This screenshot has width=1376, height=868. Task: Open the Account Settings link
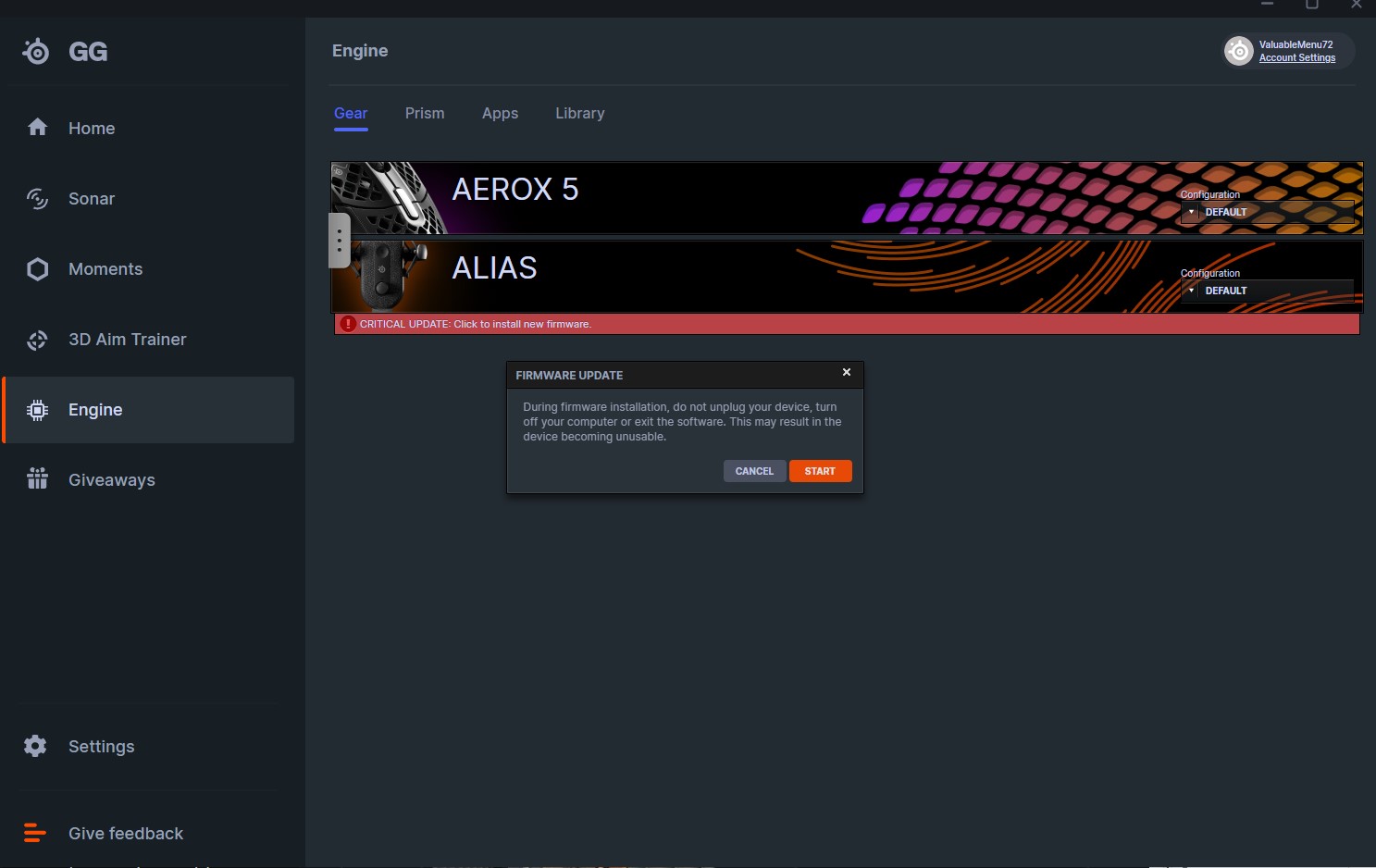1296,58
